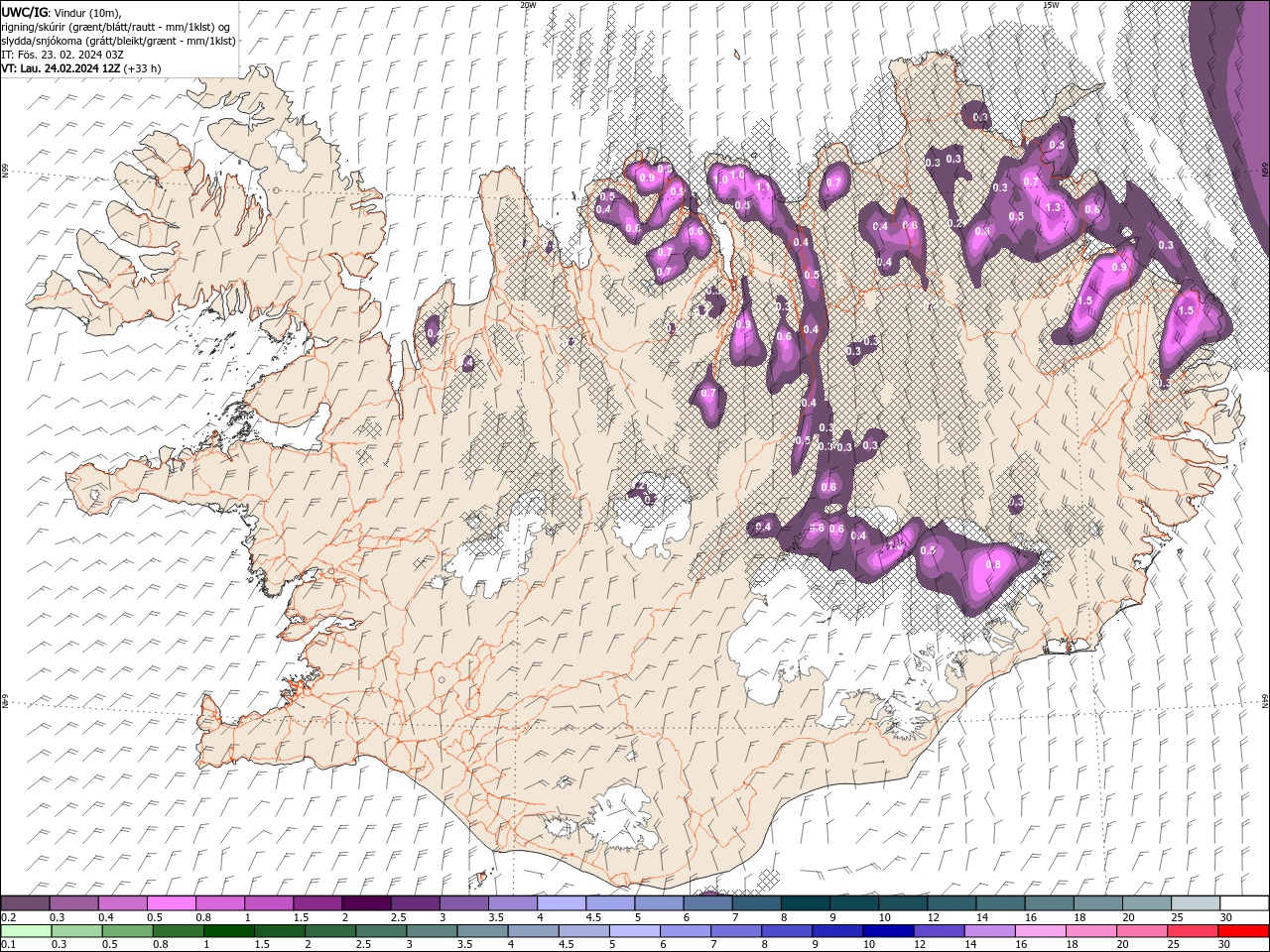
Task: Click the '25' label in the snow legend row
Action: pyautogui.click(x=1178, y=917)
